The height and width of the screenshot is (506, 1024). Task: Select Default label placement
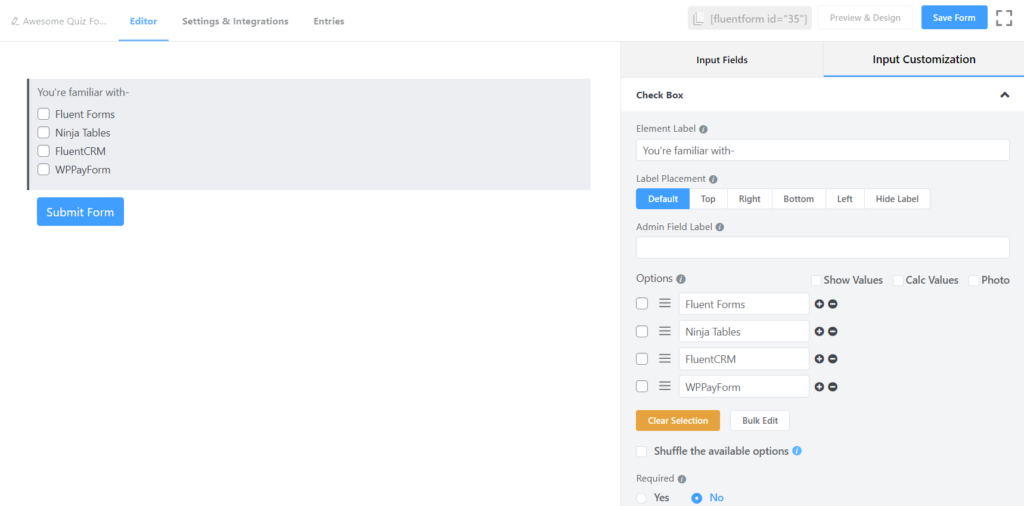tap(663, 198)
